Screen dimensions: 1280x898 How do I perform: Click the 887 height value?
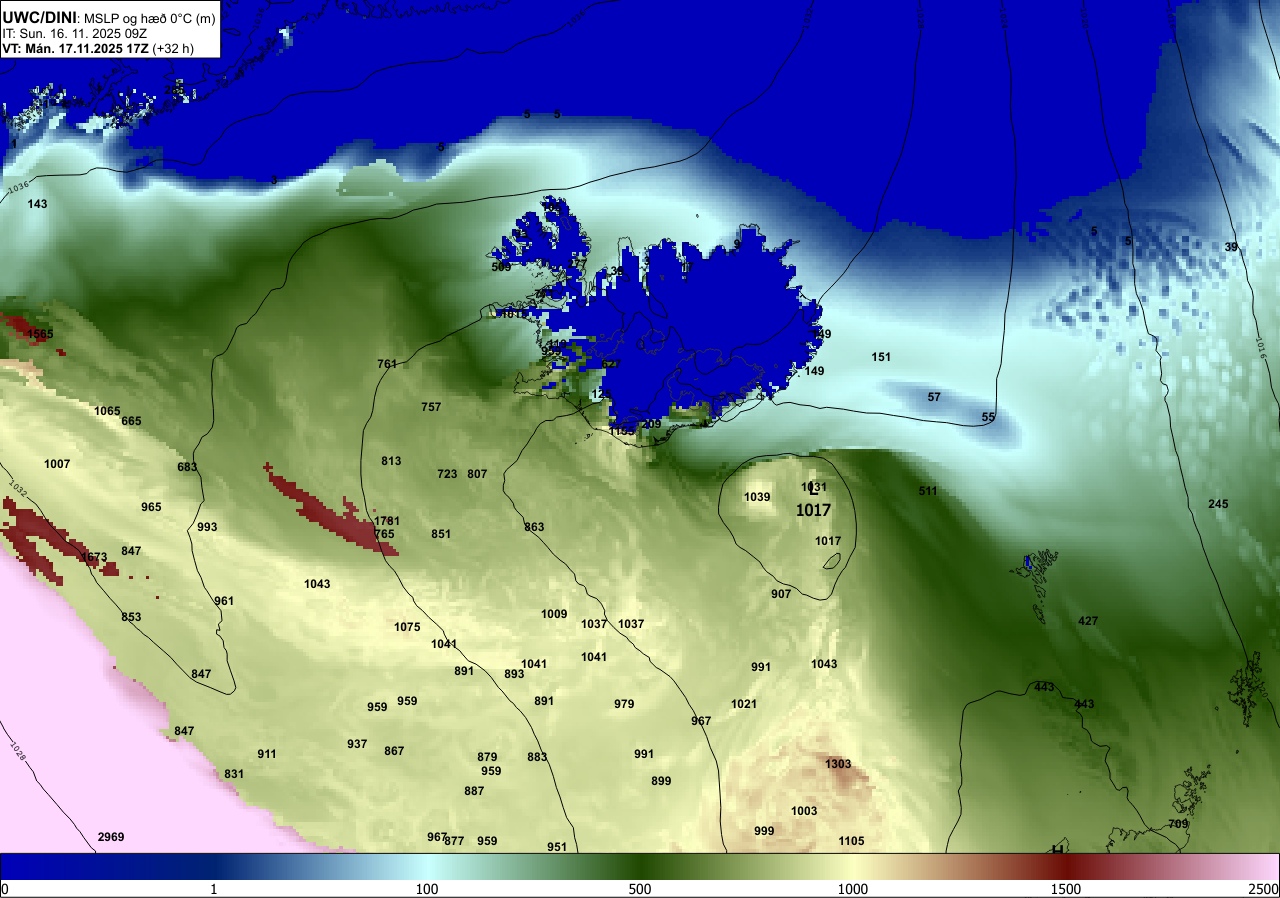click(474, 791)
